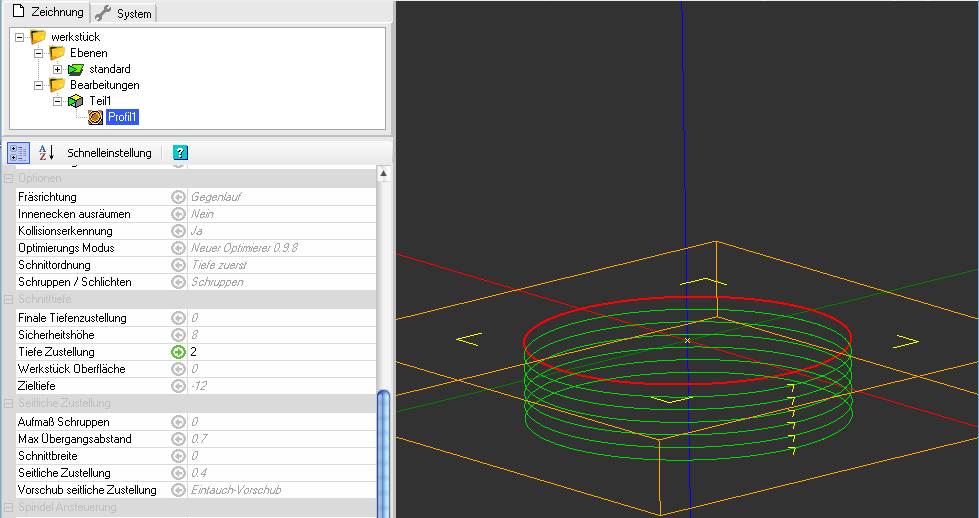Click the grey arrow icon next to Fräsrichtung
The image size is (979, 518).
click(x=177, y=197)
